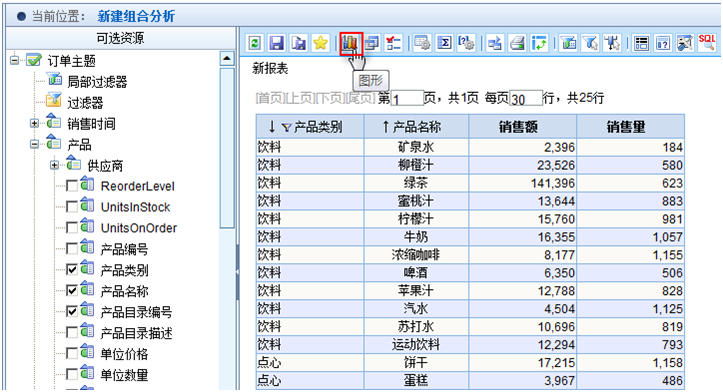
Task: Click the sigma aggregation icon
Action: click(444, 43)
